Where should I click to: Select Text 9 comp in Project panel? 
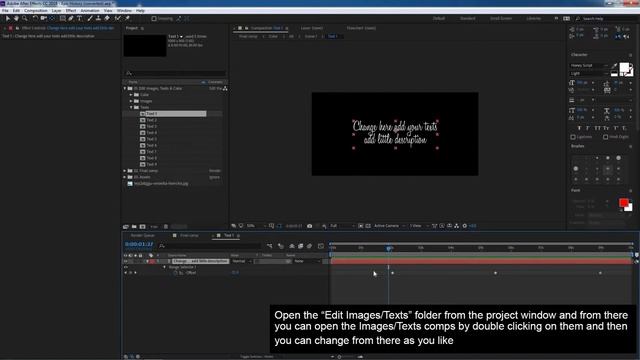click(x=151, y=164)
